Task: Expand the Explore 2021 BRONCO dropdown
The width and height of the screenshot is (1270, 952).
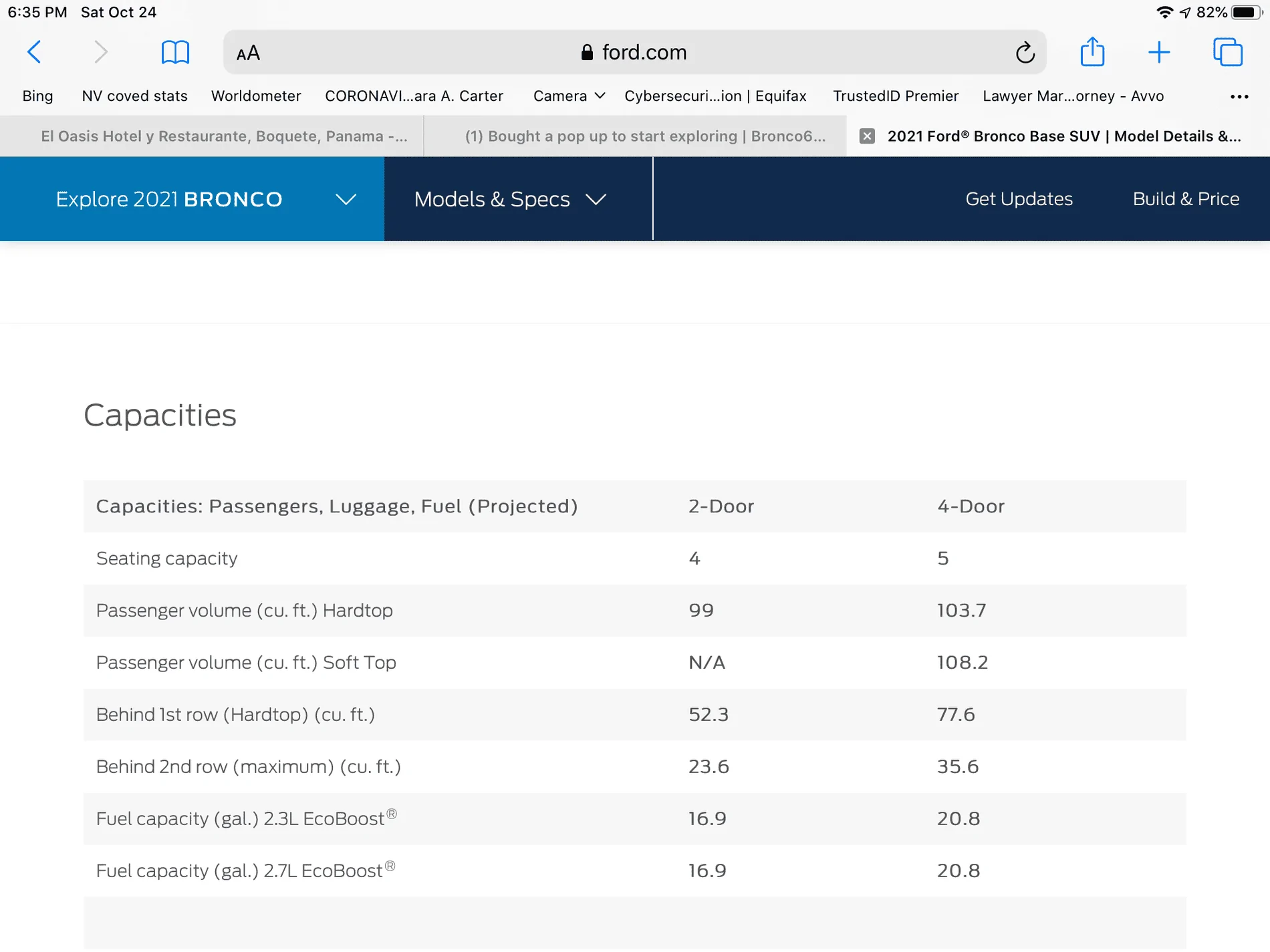Action: point(192,199)
